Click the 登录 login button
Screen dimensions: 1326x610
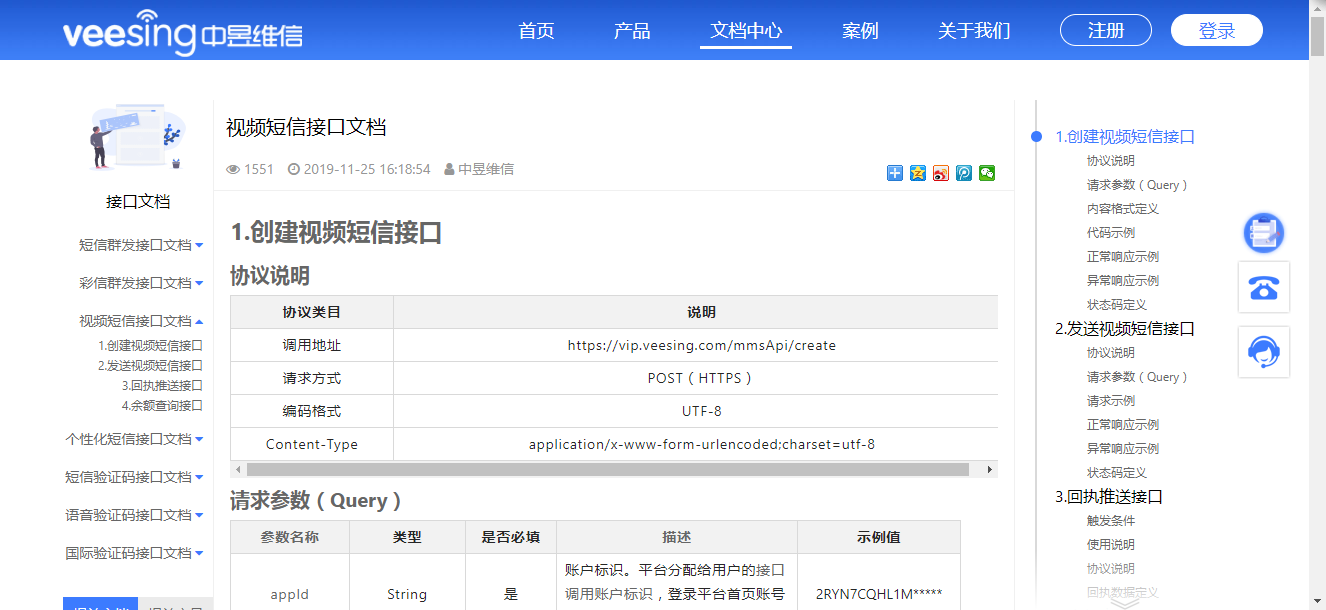tap(1217, 30)
